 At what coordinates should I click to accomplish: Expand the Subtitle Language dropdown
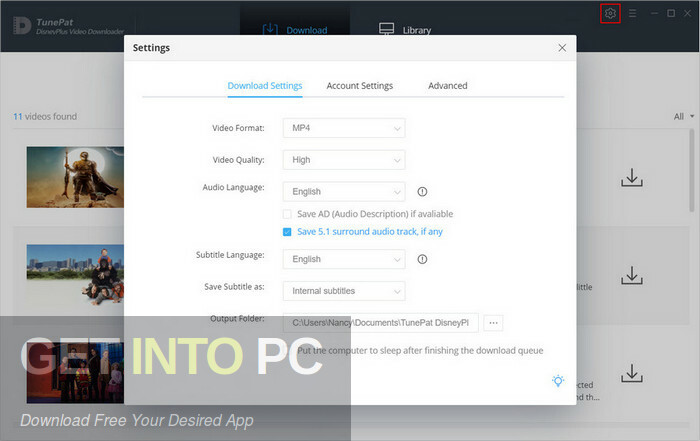(x=344, y=259)
